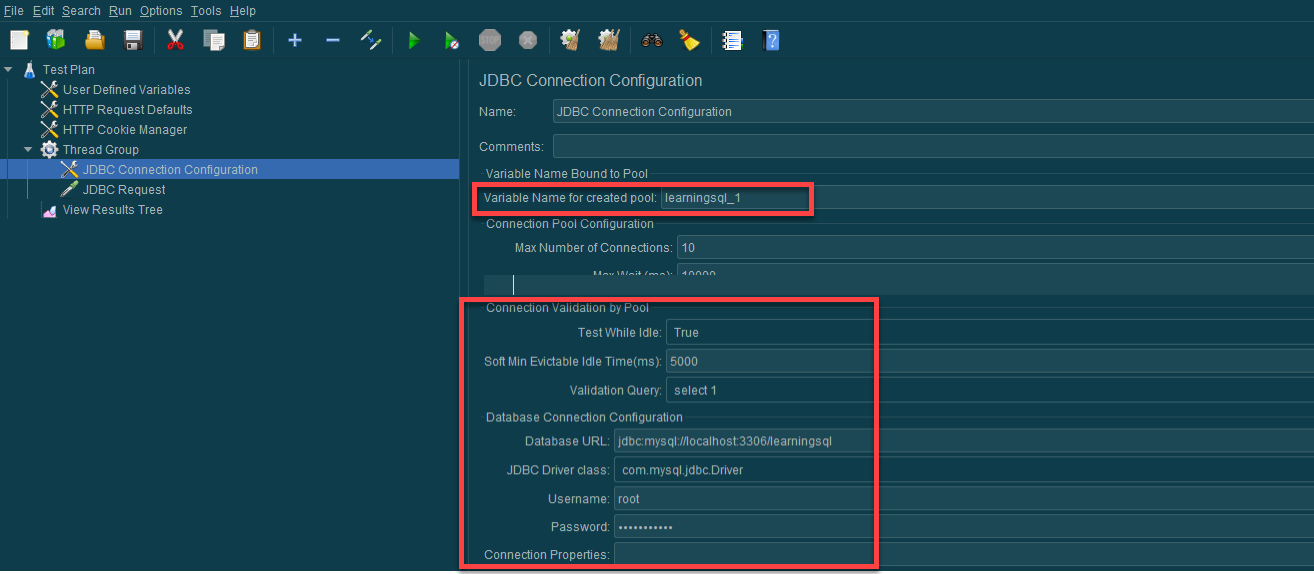Click the Comments input field
The image size is (1314, 574).
pos(933,146)
